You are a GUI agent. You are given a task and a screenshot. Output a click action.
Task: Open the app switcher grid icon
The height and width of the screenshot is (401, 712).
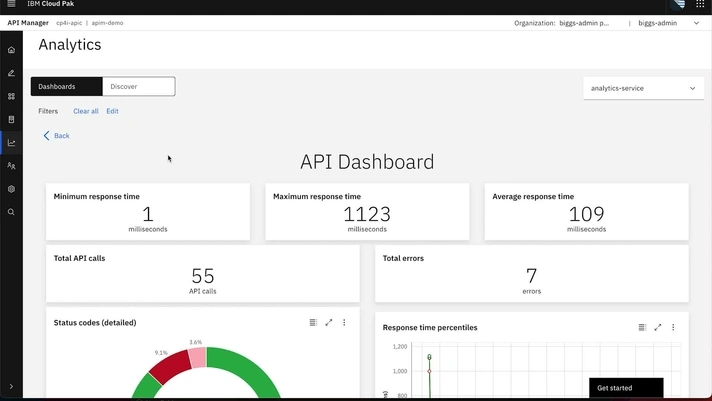tap(700, 4)
